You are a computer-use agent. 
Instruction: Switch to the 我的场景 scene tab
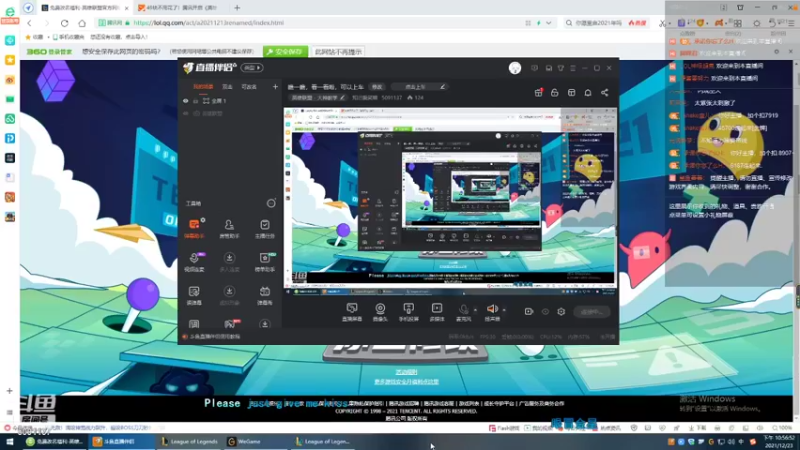[x=203, y=87]
